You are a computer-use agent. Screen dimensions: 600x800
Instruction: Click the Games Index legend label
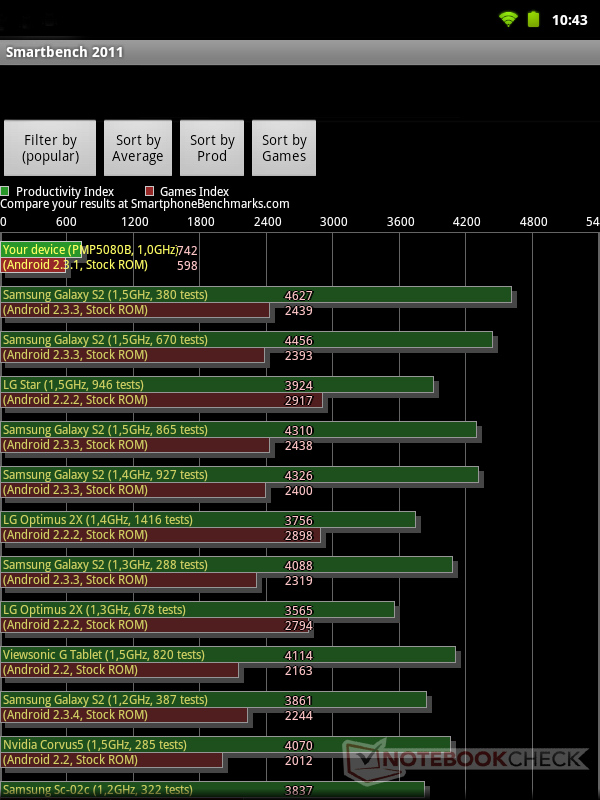click(194, 192)
